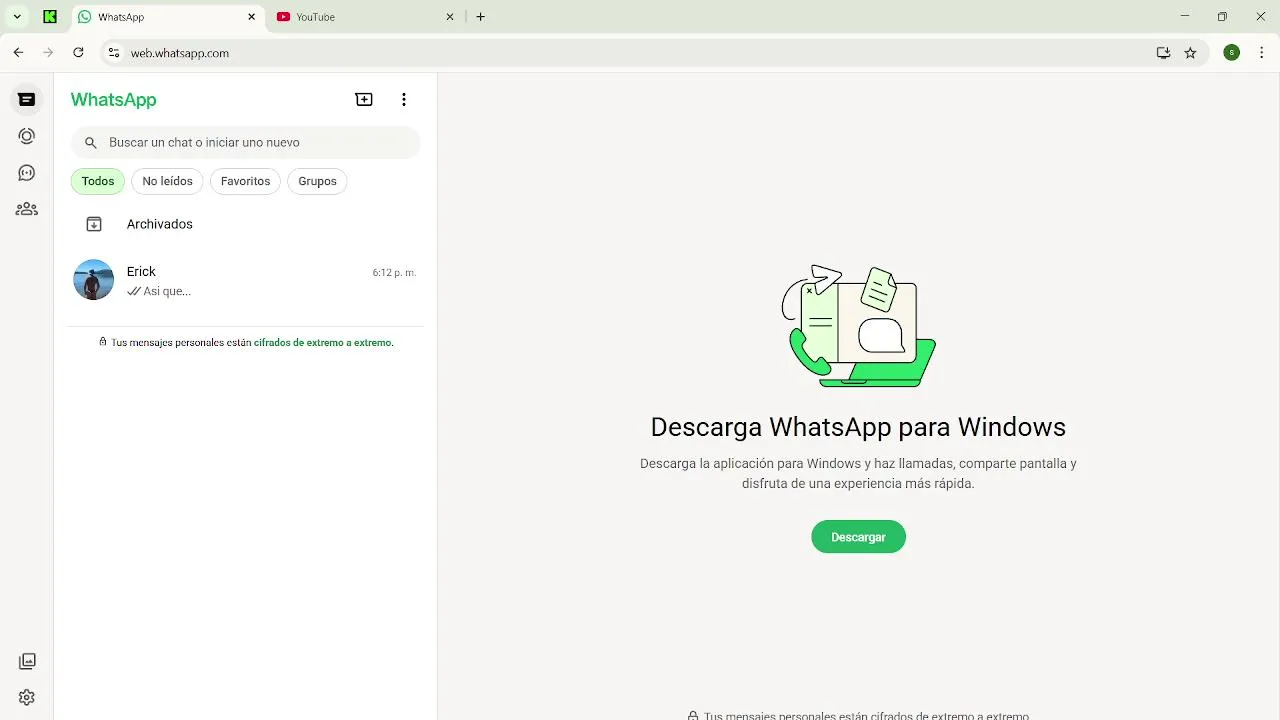1280x720 pixels.
Task: Open the Settings gear in WhatsApp sidebar
Action: (x=27, y=697)
